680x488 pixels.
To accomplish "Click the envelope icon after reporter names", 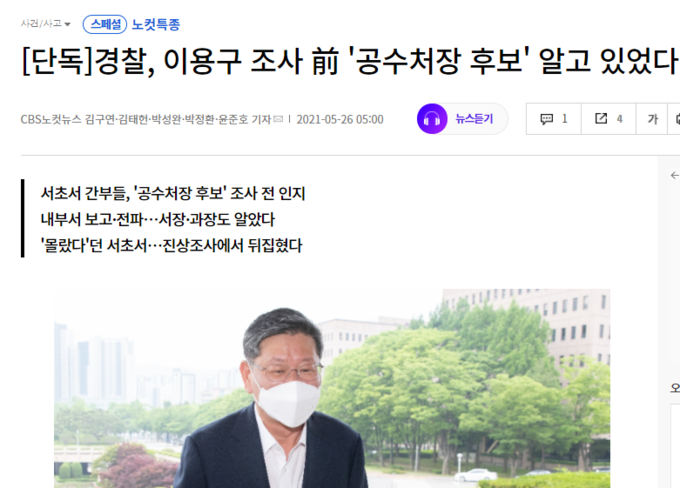I will tap(278, 119).
